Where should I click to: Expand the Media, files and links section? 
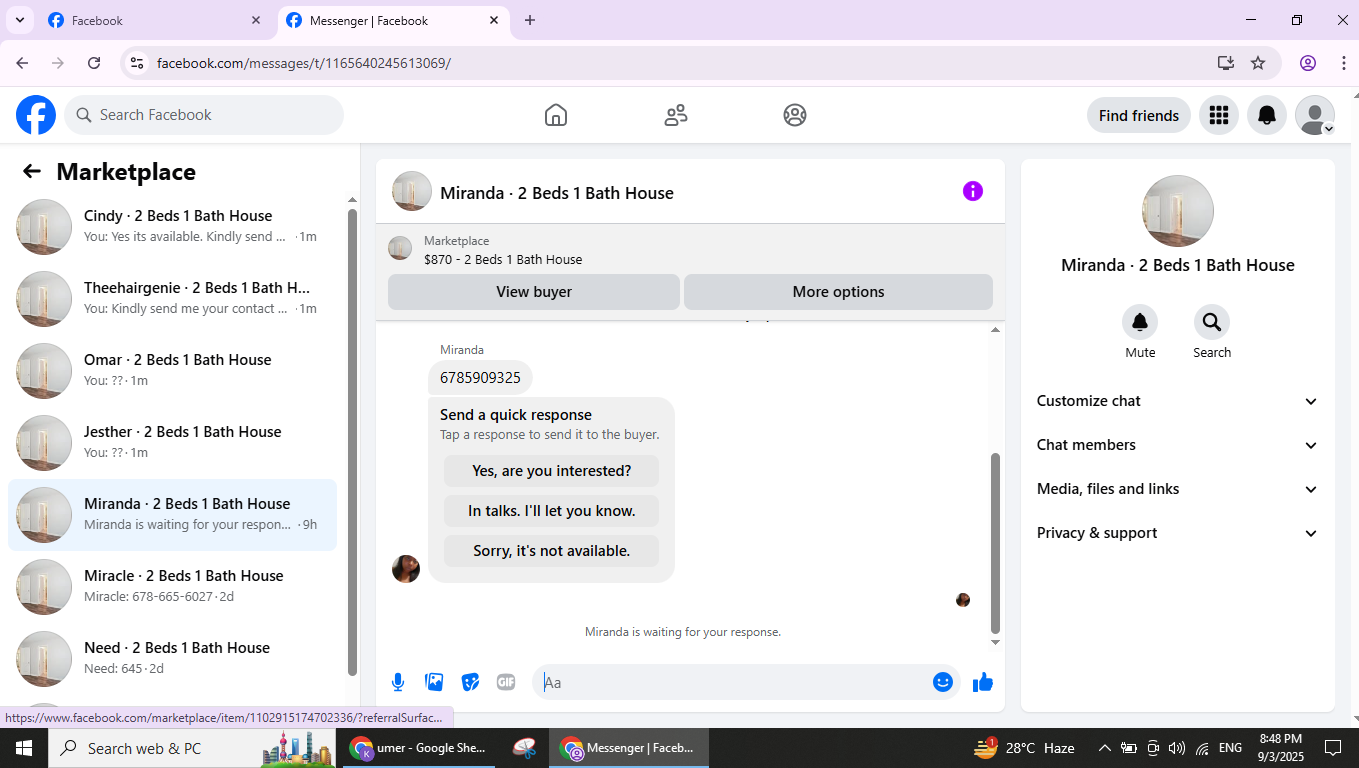(1178, 489)
